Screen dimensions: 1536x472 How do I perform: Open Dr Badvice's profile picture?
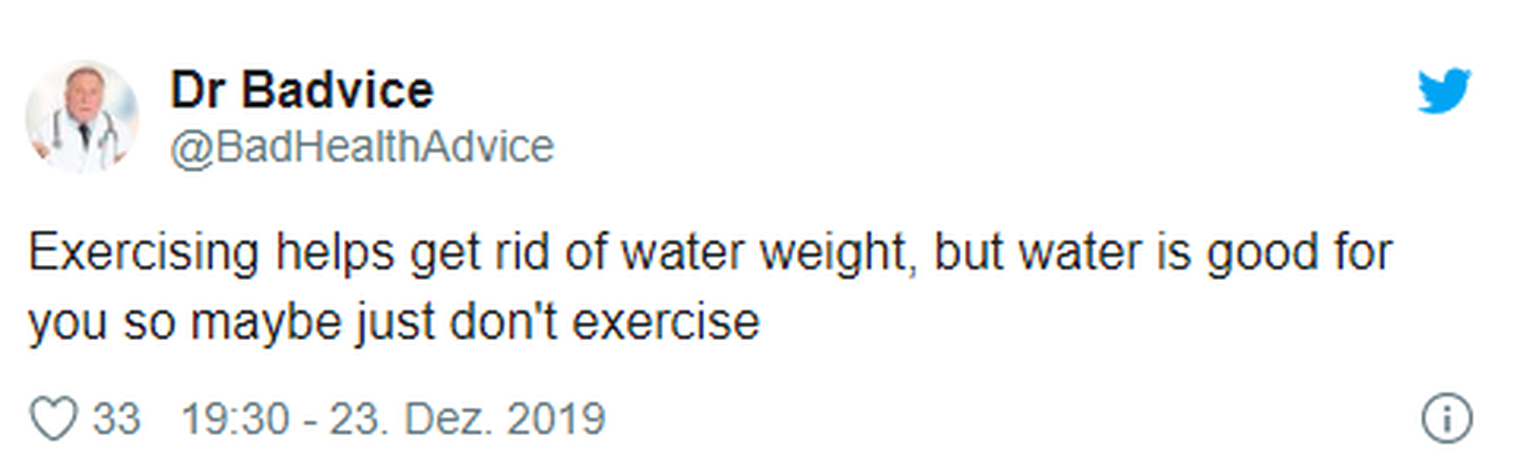pos(82,117)
